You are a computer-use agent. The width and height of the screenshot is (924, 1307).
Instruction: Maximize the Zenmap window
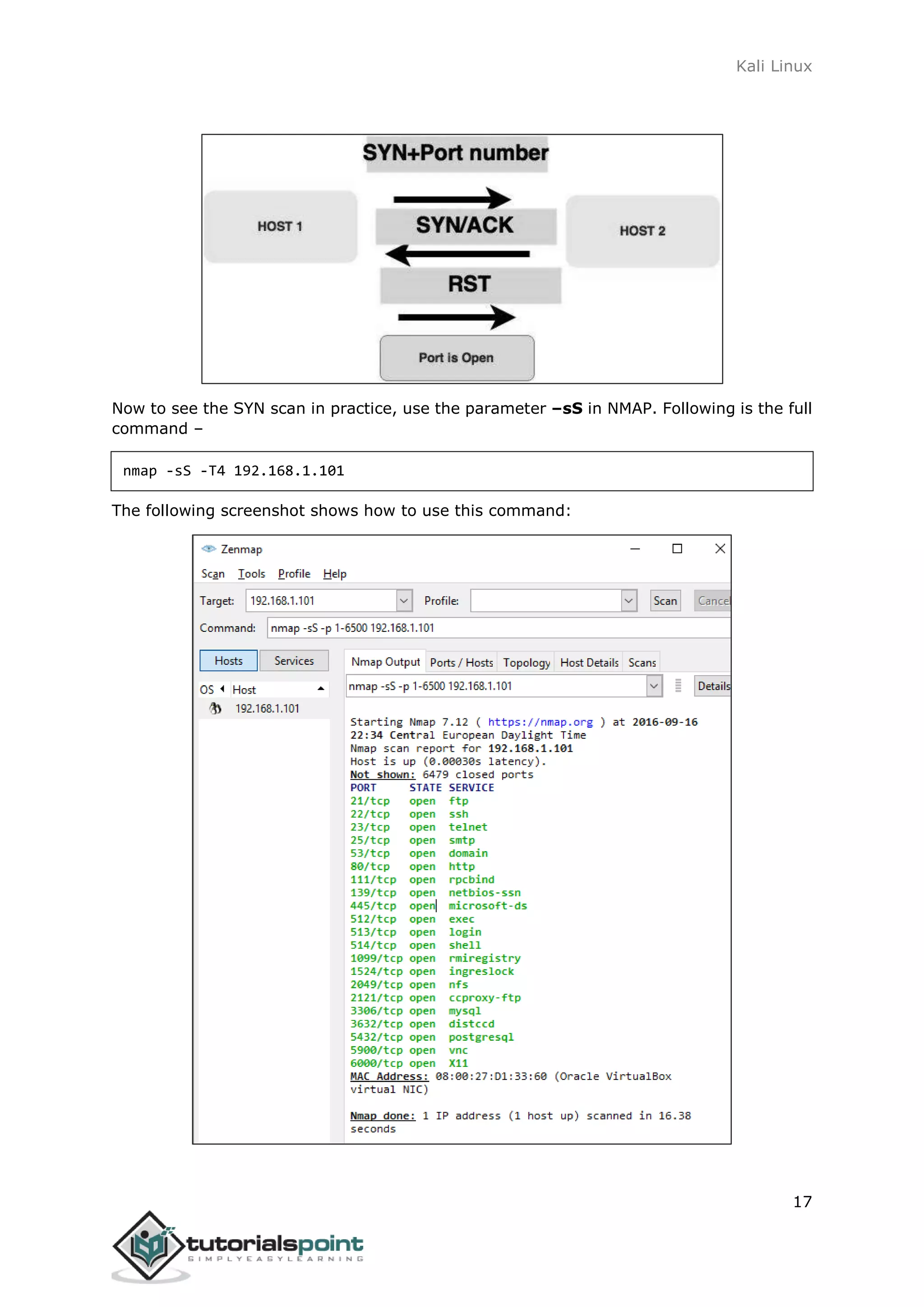[x=677, y=549]
